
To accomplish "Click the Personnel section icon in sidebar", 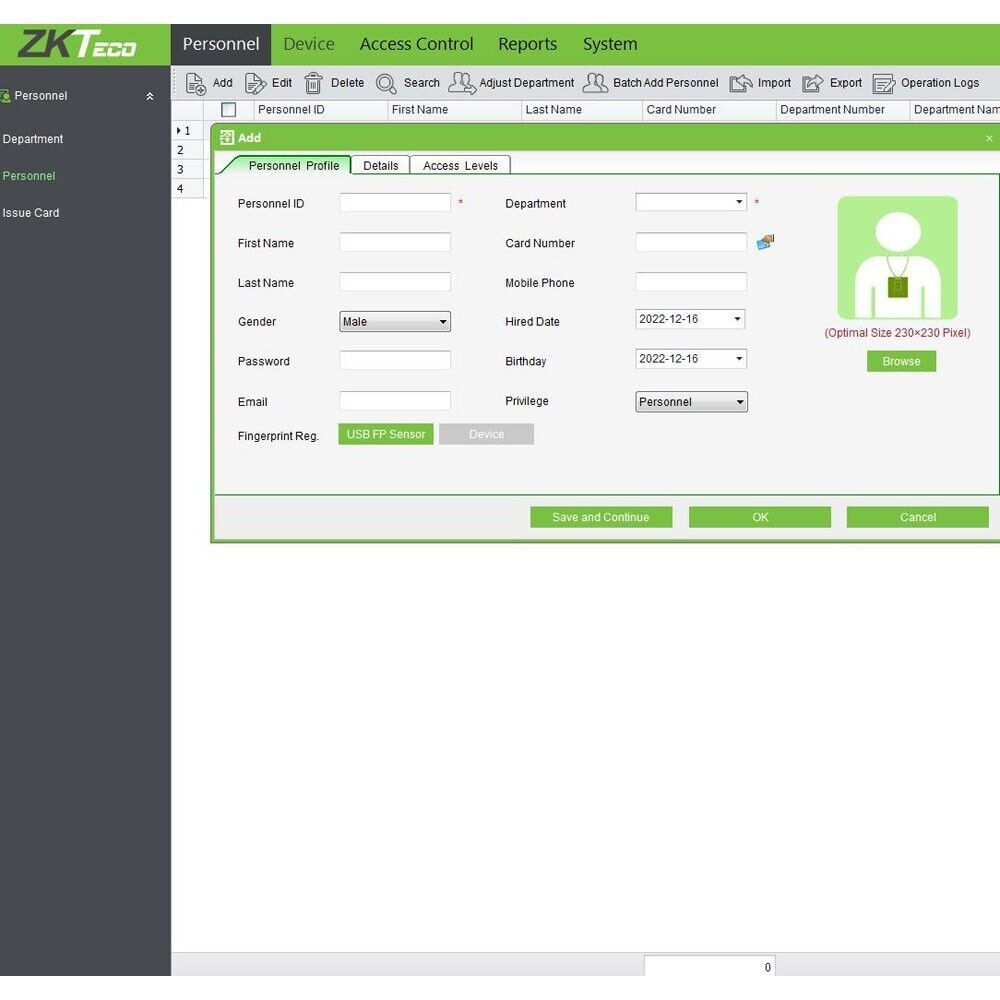I will (5, 96).
